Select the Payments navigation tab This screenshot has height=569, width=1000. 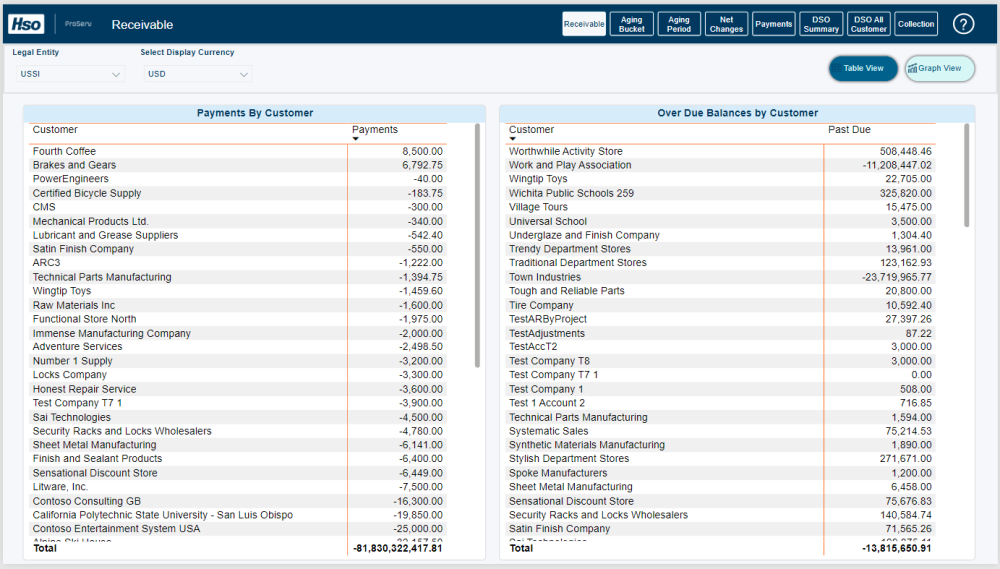pos(774,24)
